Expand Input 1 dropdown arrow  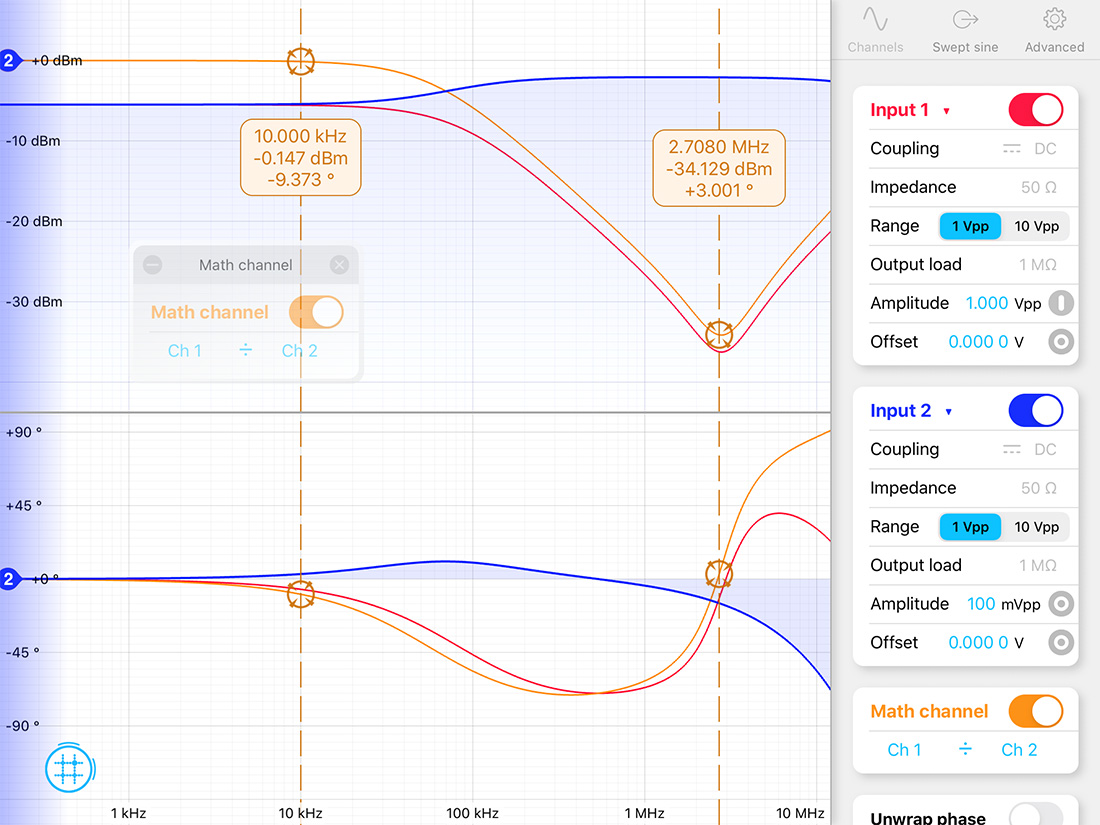pos(946,111)
